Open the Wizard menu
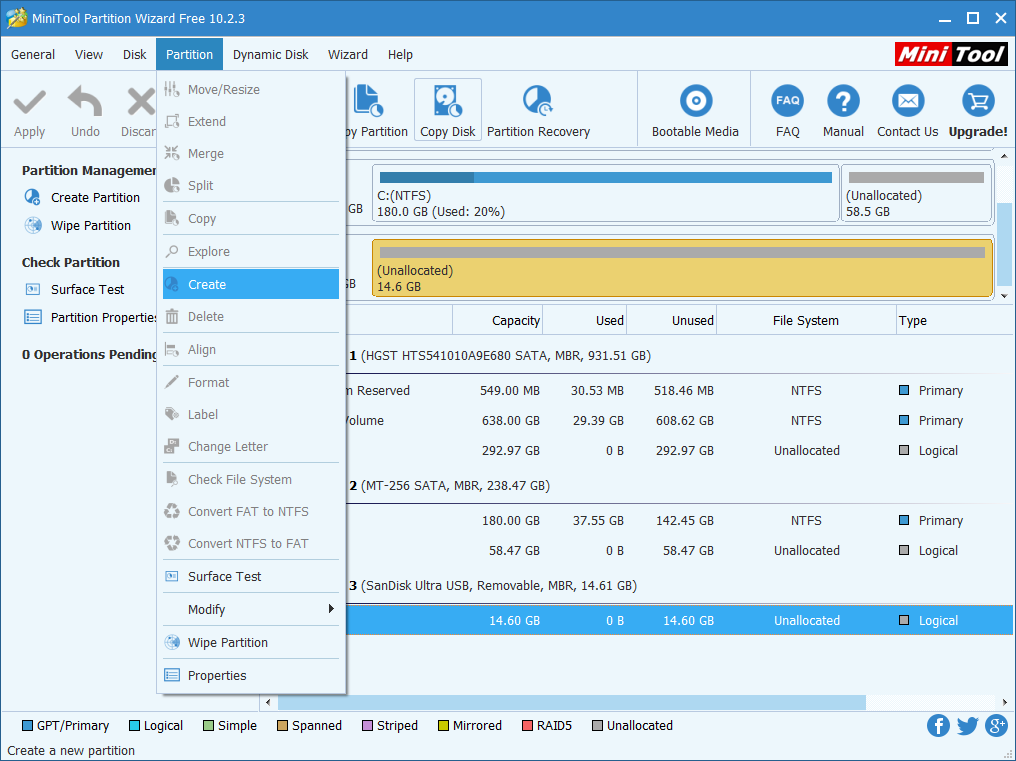 pyautogui.click(x=347, y=55)
